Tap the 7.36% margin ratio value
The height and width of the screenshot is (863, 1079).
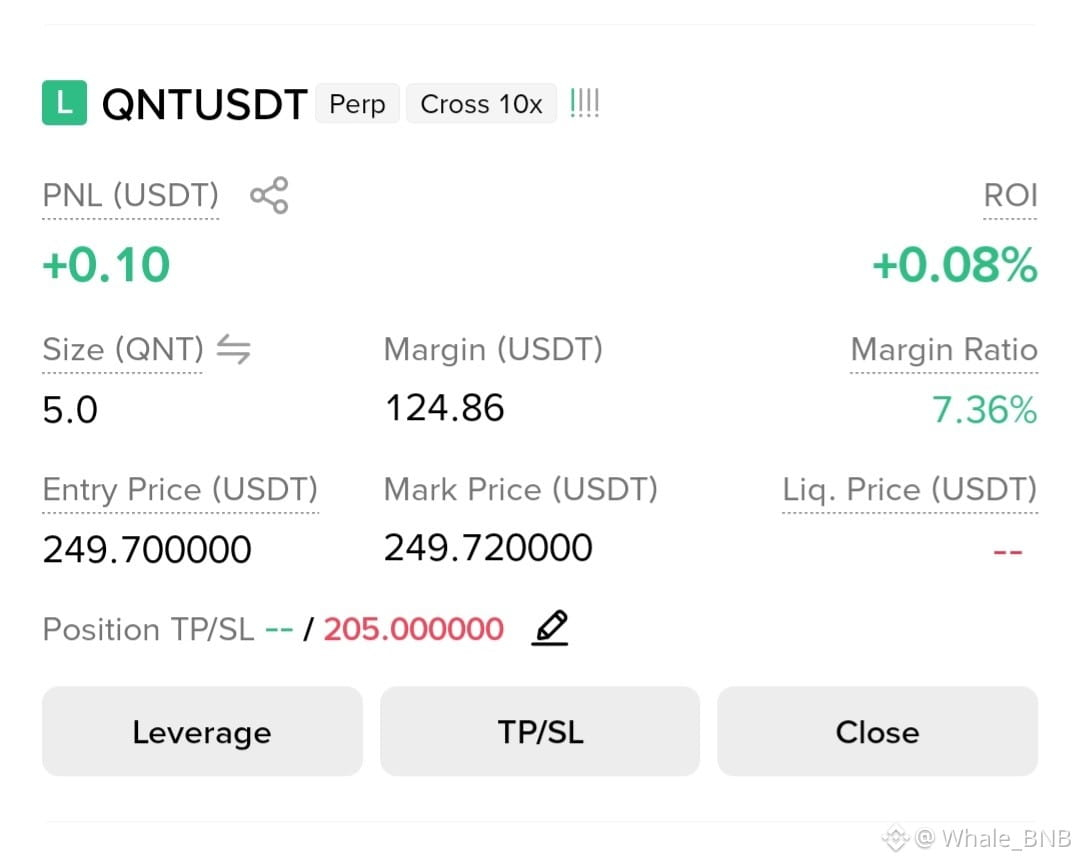(984, 409)
